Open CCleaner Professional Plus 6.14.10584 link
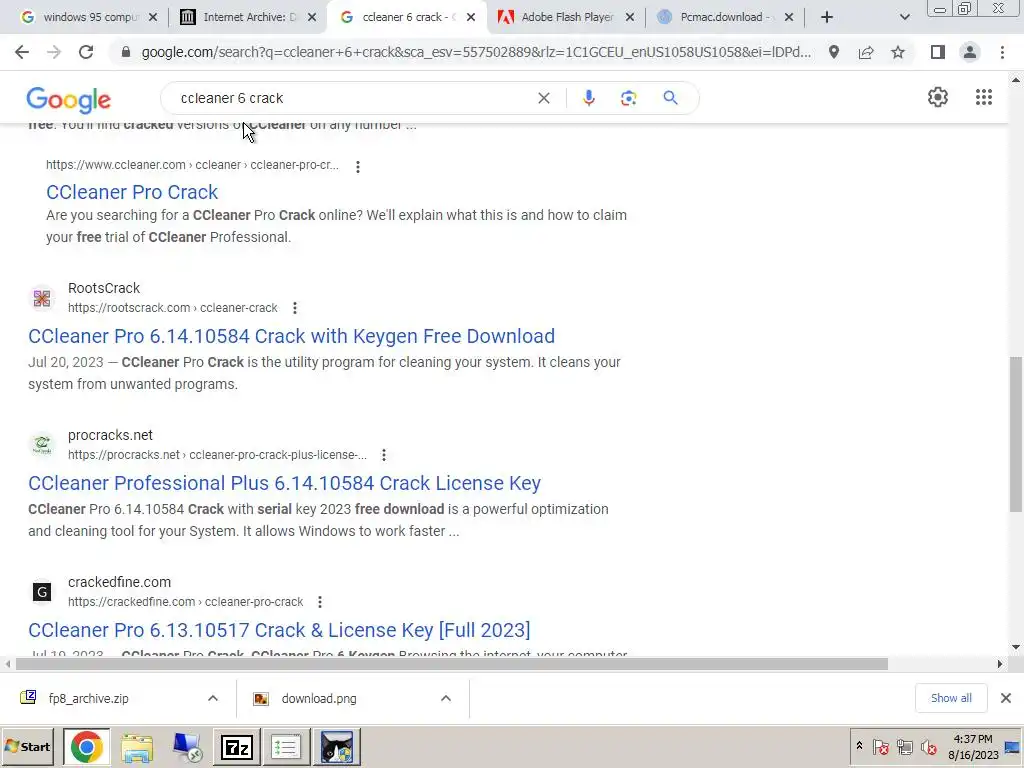 click(x=284, y=483)
